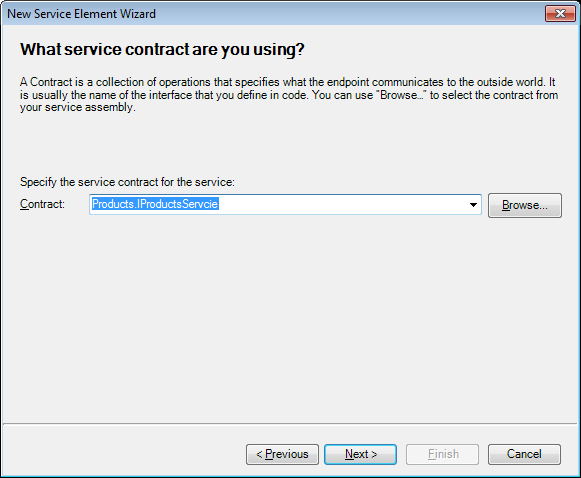The height and width of the screenshot is (478, 581).
Task: Close the wizard with the red X
Action: point(560,14)
